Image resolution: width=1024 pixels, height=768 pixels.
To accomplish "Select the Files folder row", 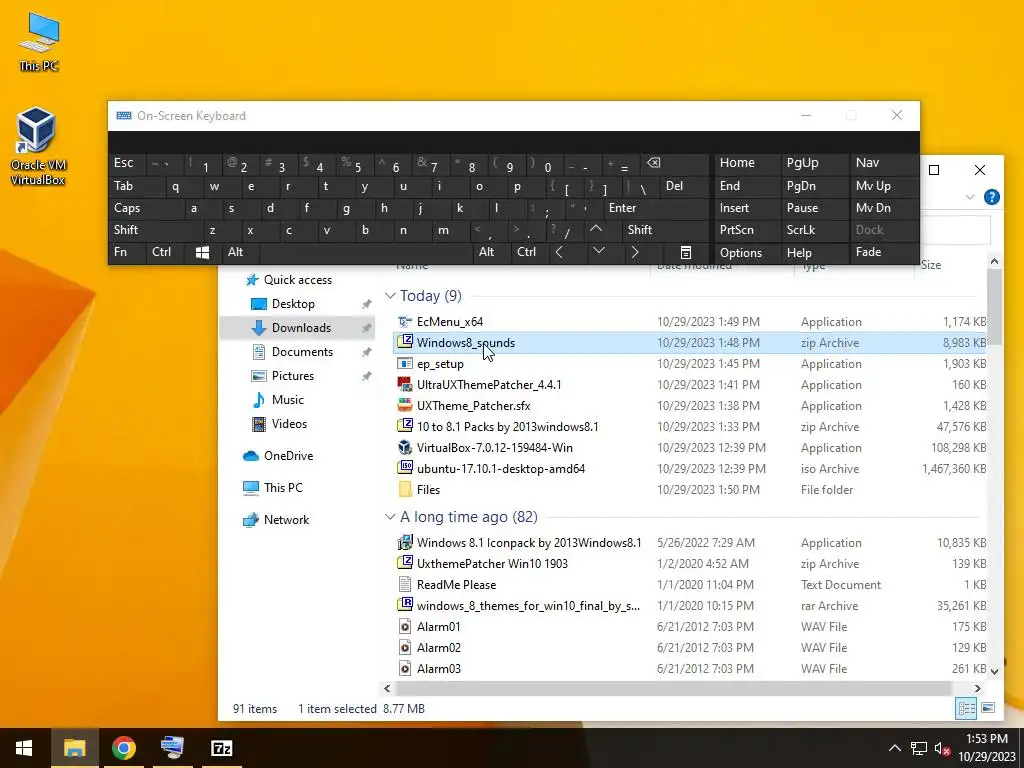I will [x=690, y=490].
